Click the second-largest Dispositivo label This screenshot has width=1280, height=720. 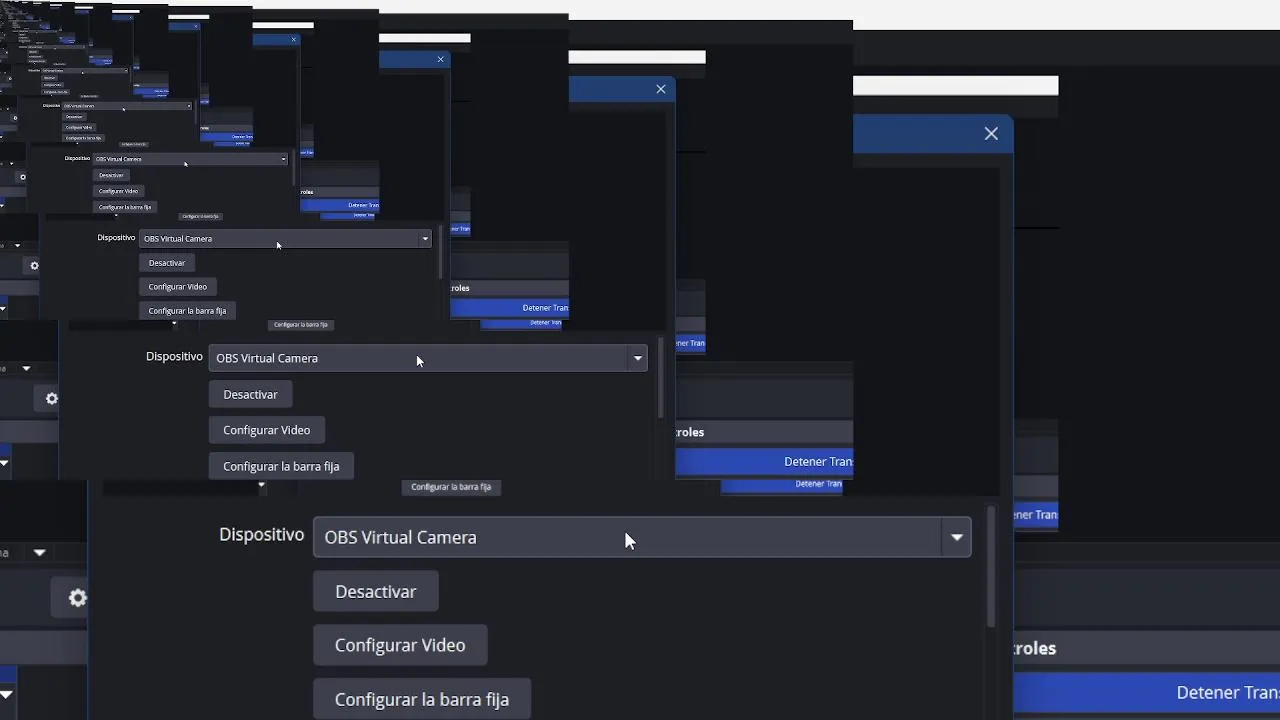pyautogui.click(x=174, y=357)
